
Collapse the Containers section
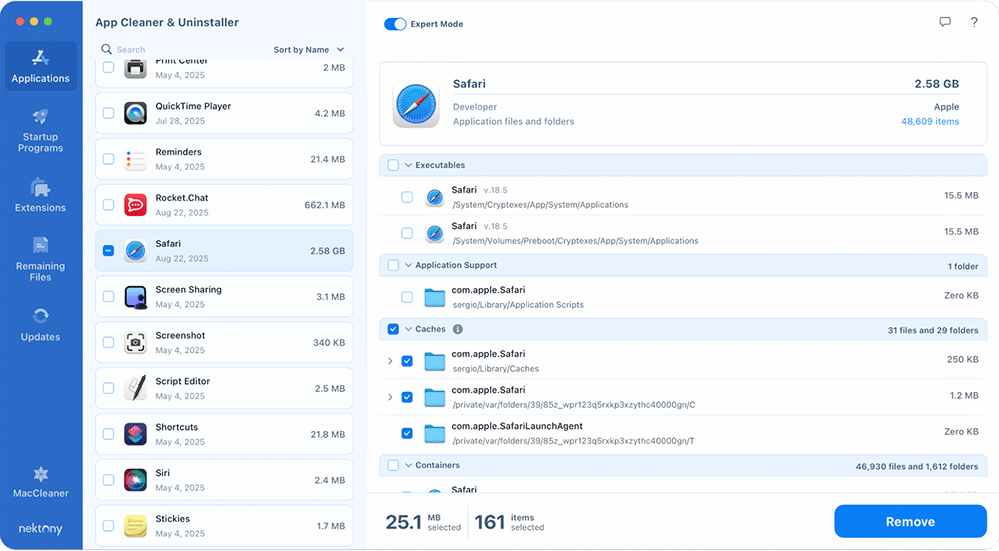click(x=408, y=465)
